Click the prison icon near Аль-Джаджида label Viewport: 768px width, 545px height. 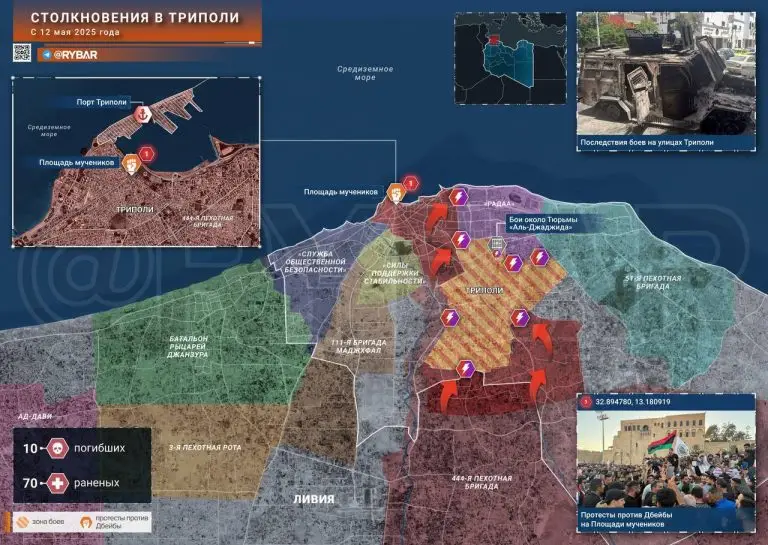tap(495, 243)
